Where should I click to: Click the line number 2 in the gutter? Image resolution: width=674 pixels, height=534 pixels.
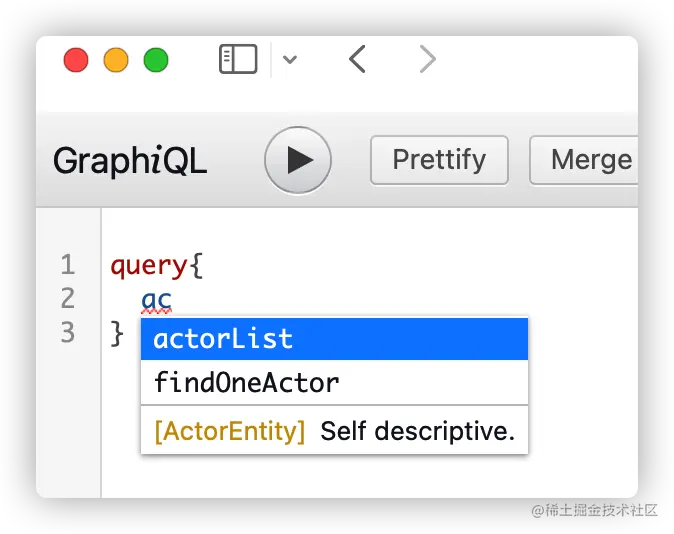click(68, 298)
